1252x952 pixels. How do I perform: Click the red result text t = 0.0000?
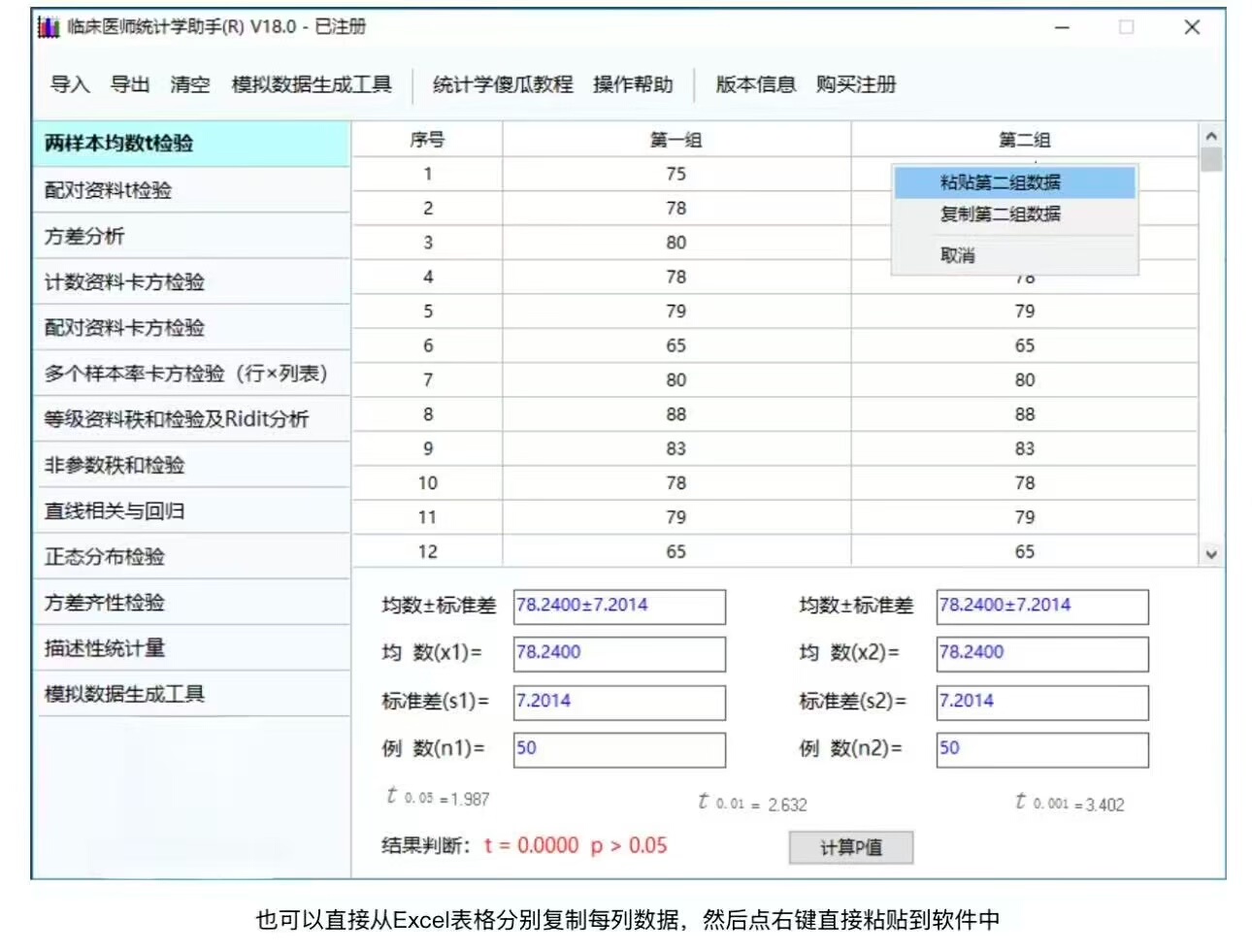(x=531, y=845)
